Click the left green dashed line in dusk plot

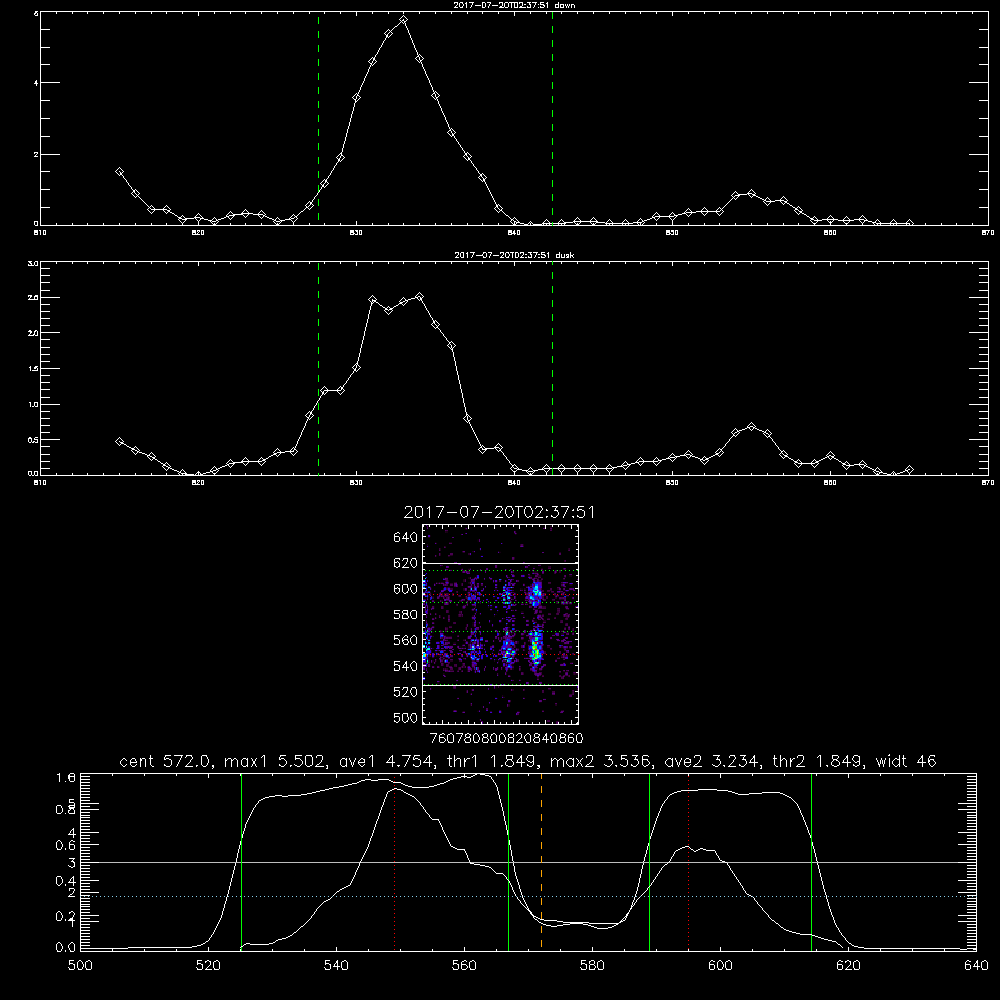[318, 368]
